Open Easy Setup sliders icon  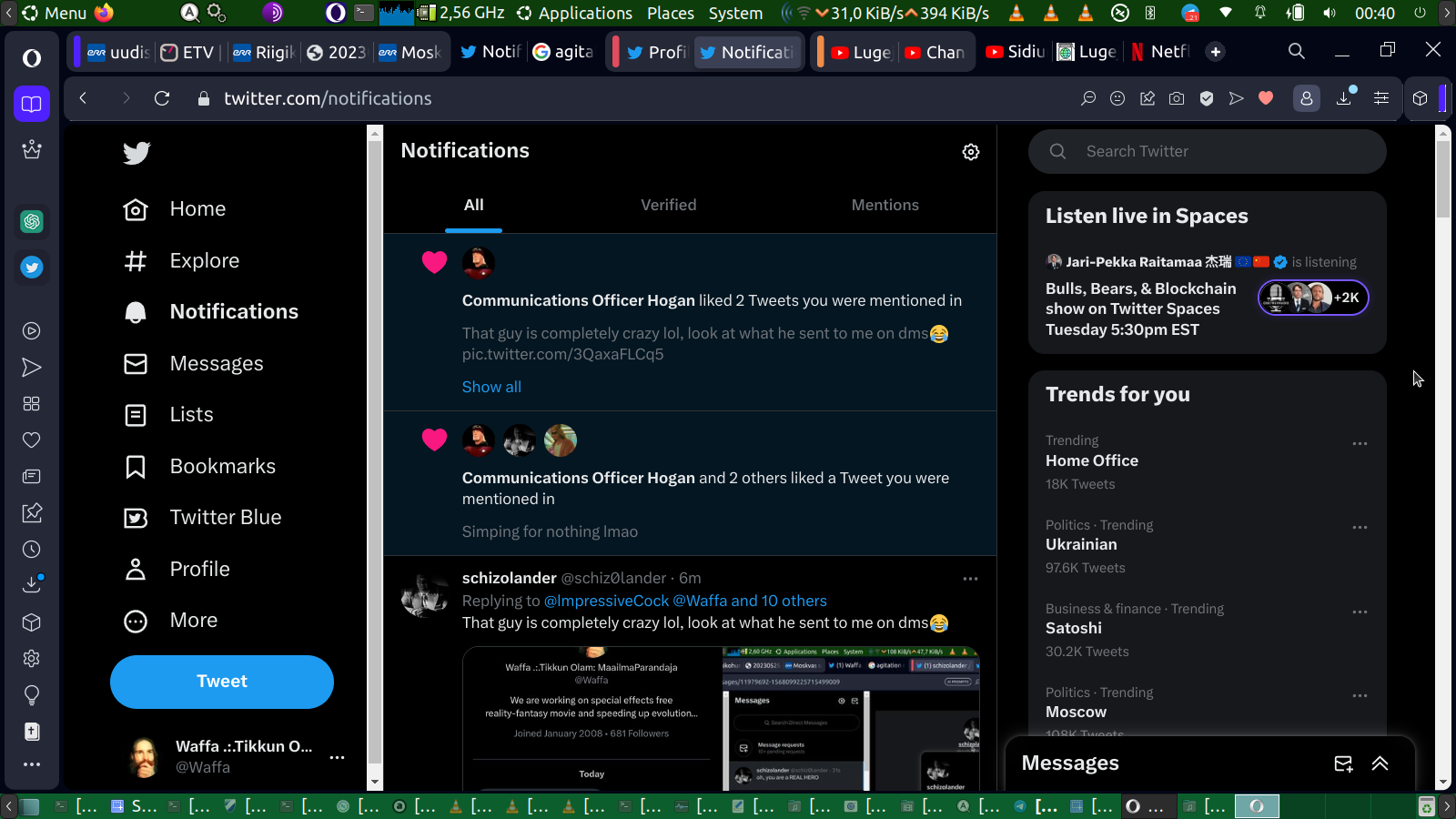[x=1381, y=98]
